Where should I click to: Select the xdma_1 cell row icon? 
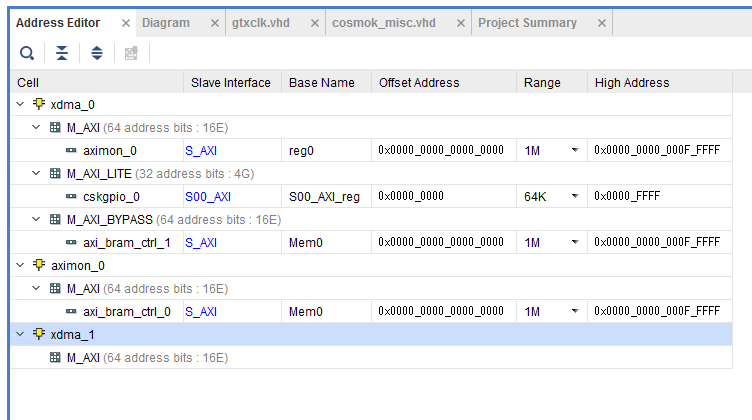(x=39, y=334)
